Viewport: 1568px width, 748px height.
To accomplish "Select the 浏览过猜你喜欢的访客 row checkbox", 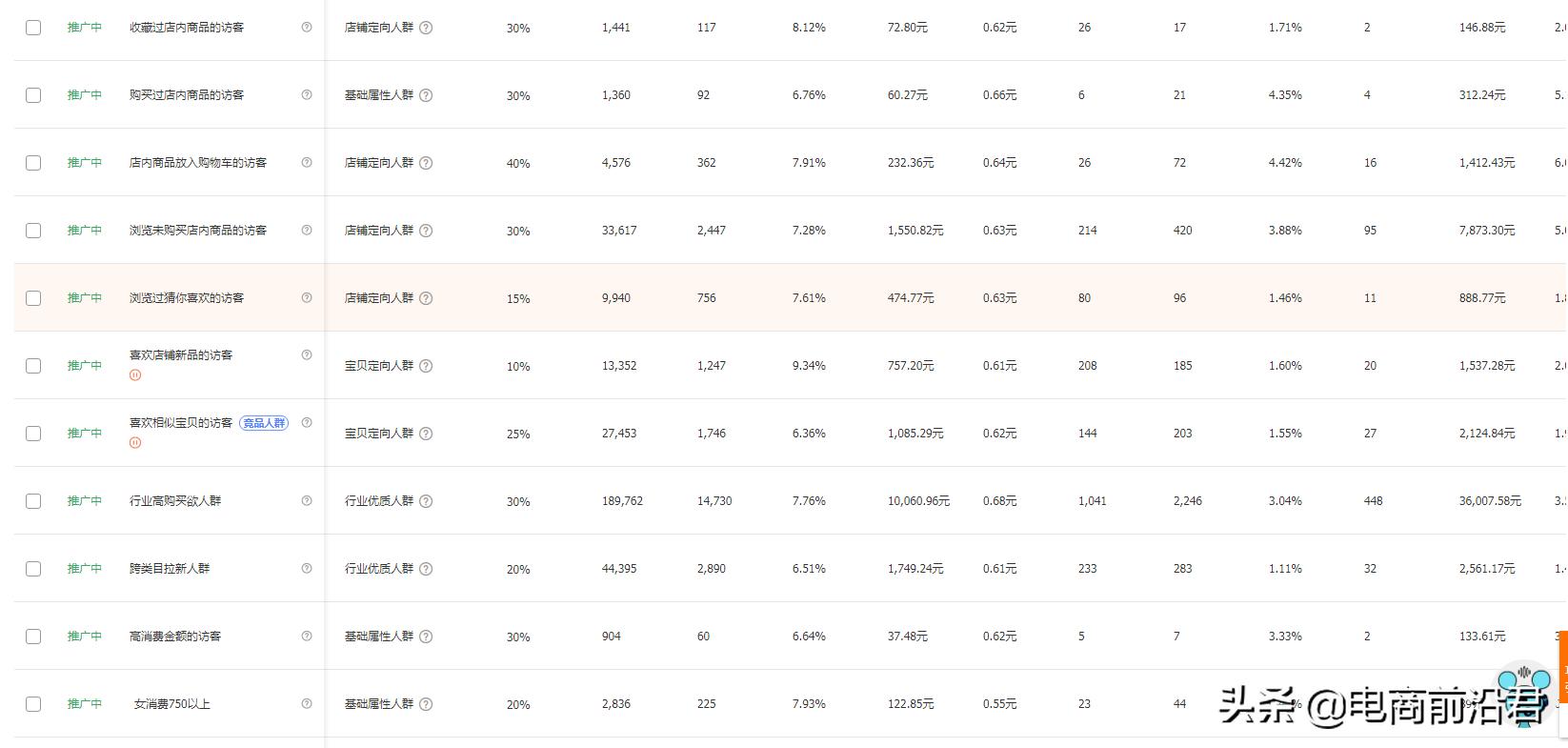I will point(33,298).
